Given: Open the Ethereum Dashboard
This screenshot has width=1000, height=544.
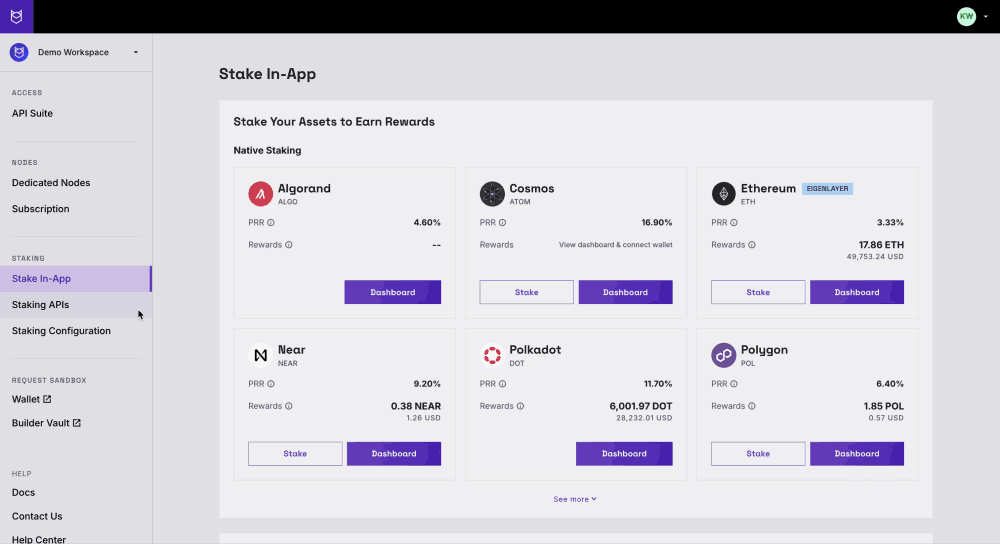Looking at the screenshot, I should click(857, 292).
